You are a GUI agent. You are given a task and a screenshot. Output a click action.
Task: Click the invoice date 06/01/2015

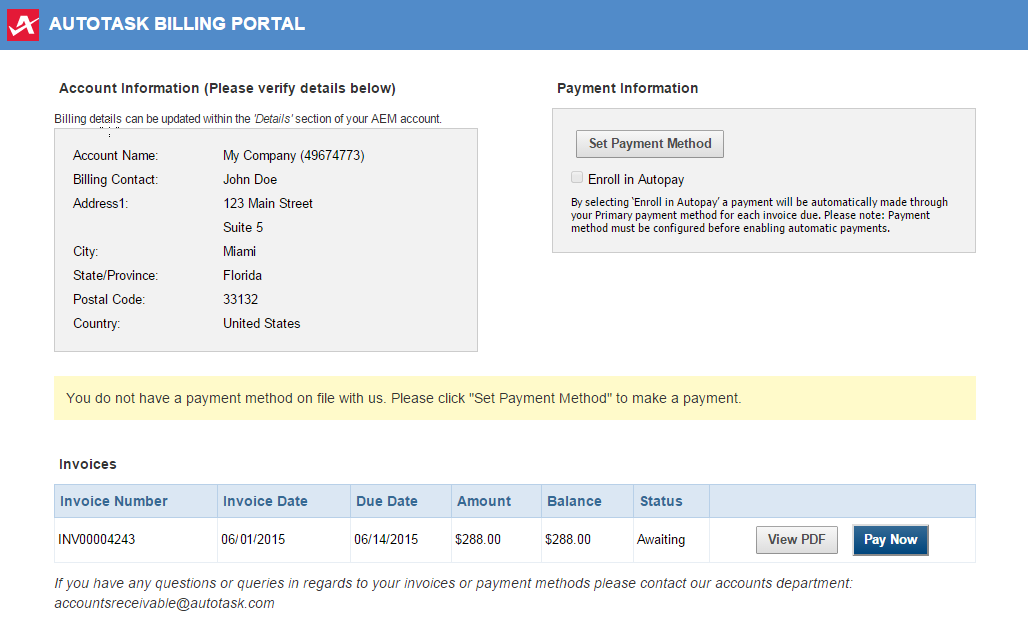pos(253,540)
